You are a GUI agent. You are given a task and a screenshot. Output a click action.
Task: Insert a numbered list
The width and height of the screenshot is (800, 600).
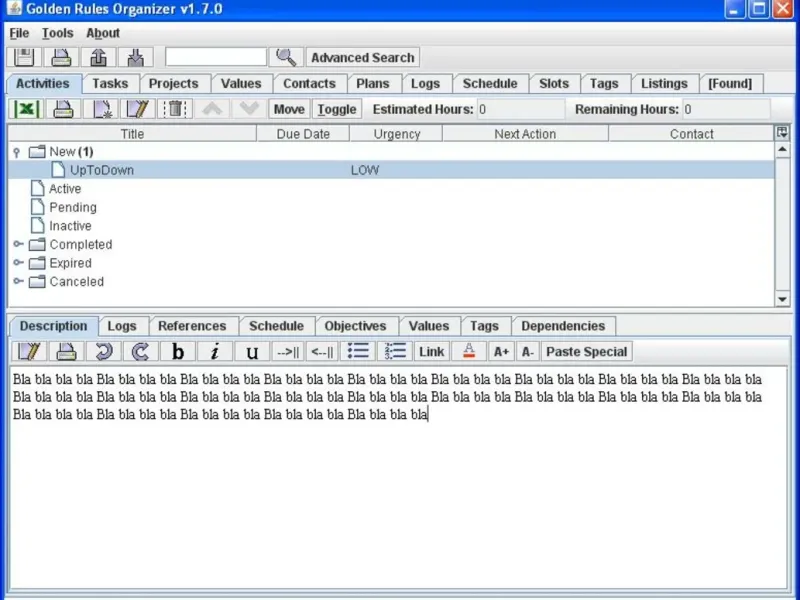click(395, 352)
